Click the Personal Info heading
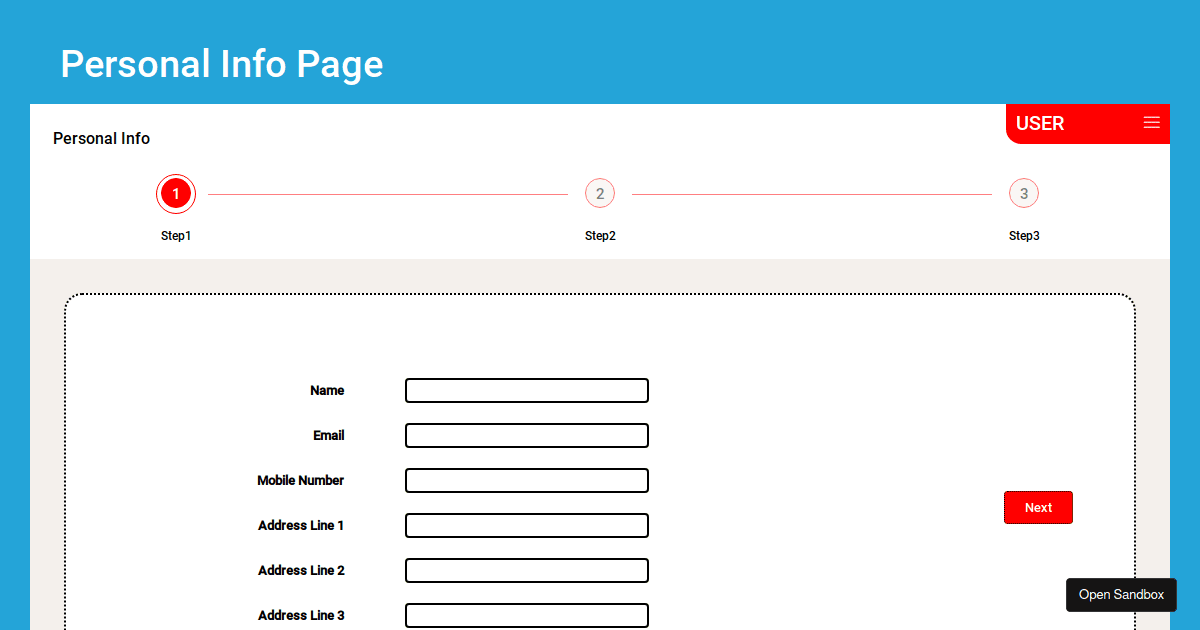 [101, 138]
